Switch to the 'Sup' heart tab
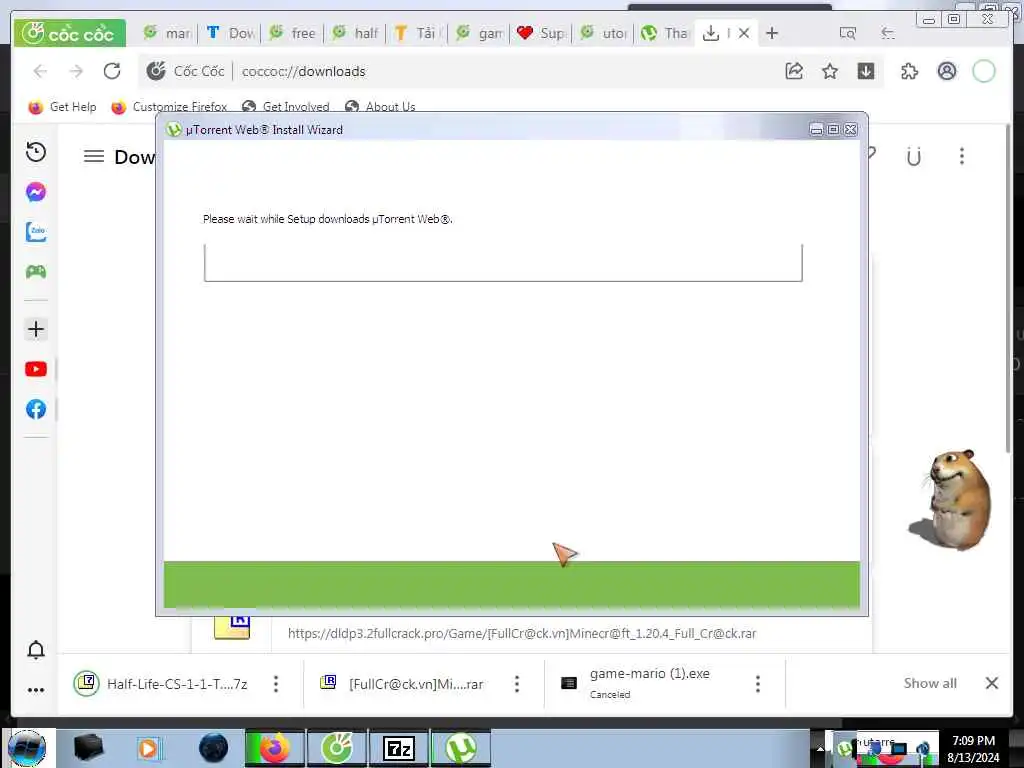This screenshot has height=768, width=1024. coord(542,33)
